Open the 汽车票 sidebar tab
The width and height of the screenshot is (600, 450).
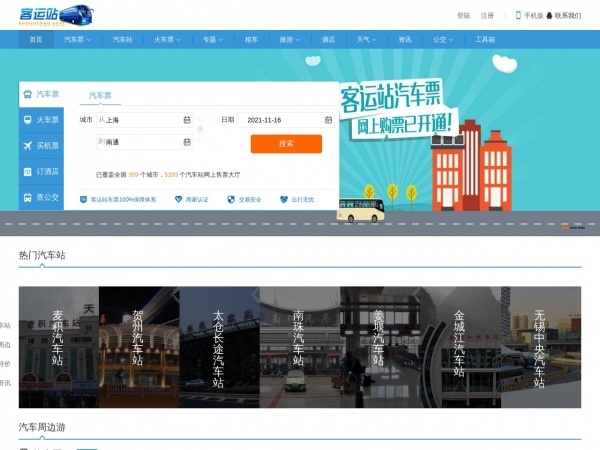pyautogui.click(x=42, y=94)
